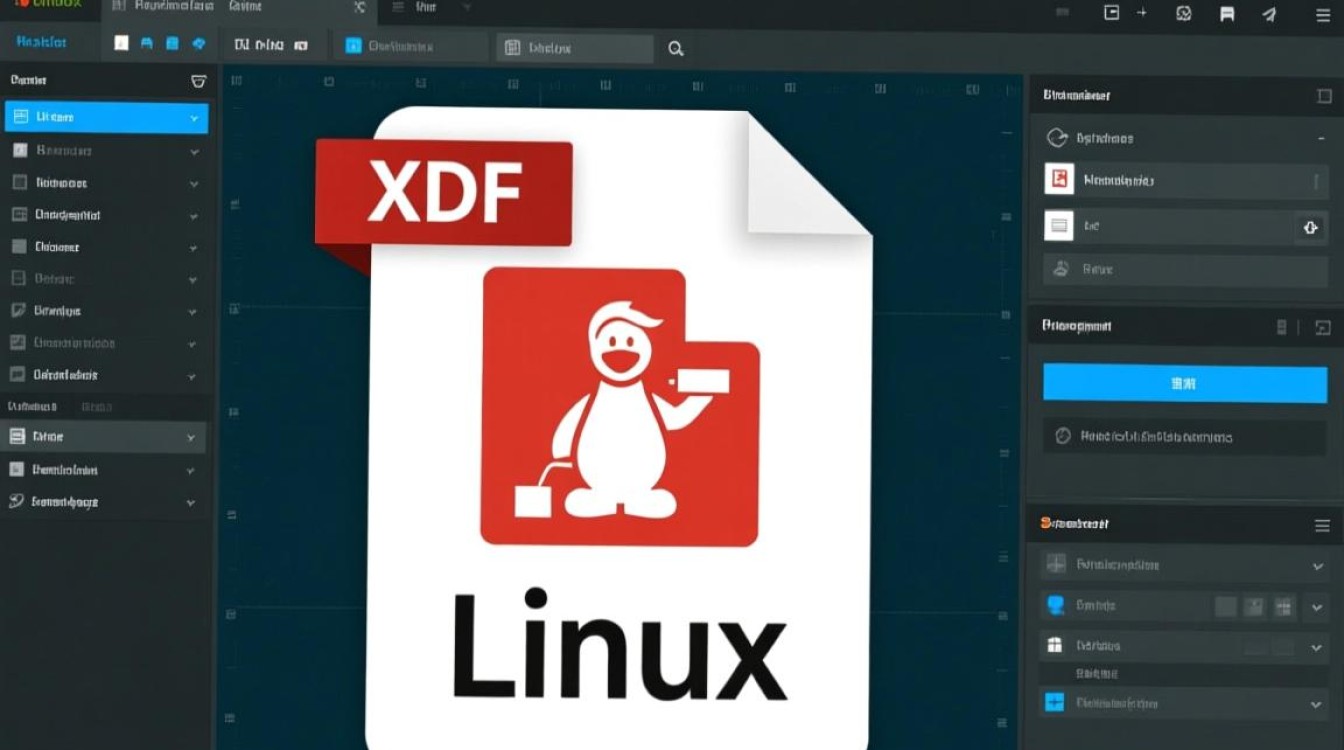Select the filter funnel icon atop the left sidebar
Screen dimensions: 1344x750
pos(198,80)
